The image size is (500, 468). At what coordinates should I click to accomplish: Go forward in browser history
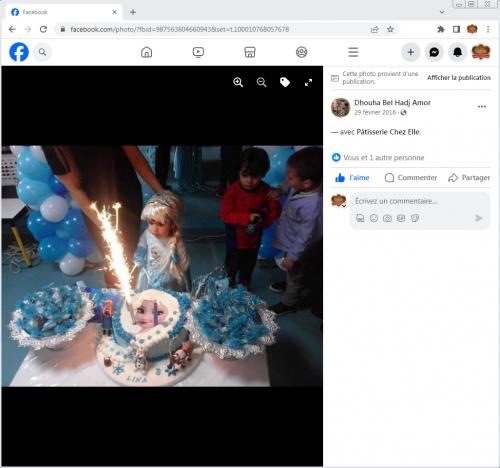[x=28, y=29]
